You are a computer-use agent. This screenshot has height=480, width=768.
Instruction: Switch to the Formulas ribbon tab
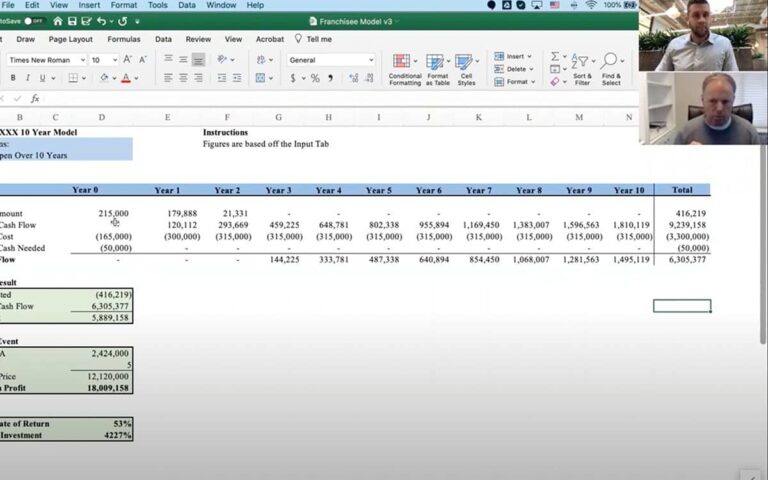point(123,39)
